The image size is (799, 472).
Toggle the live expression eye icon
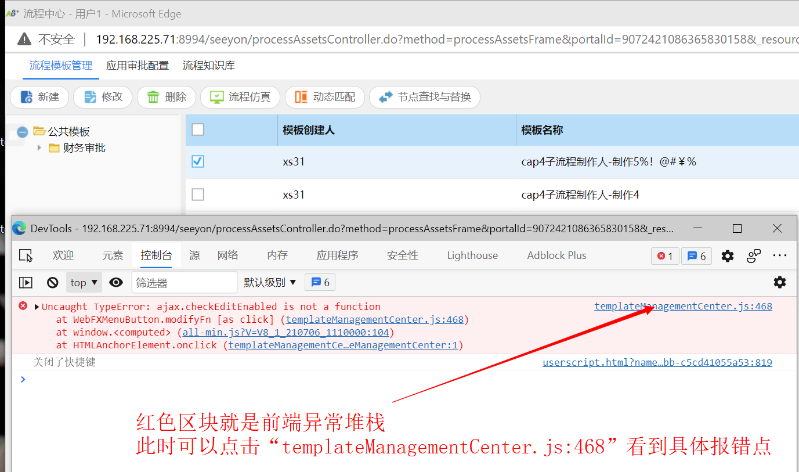(x=116, y=282)
